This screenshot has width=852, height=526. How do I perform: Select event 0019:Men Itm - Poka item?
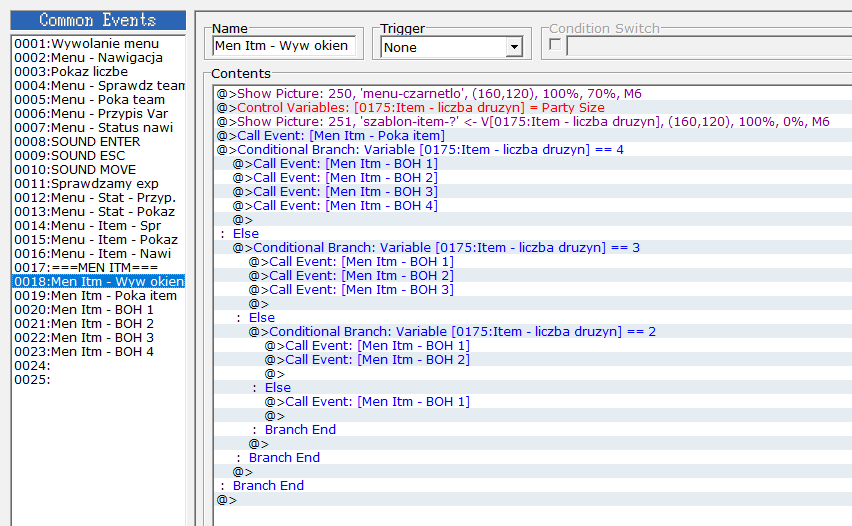click(98, 296)
